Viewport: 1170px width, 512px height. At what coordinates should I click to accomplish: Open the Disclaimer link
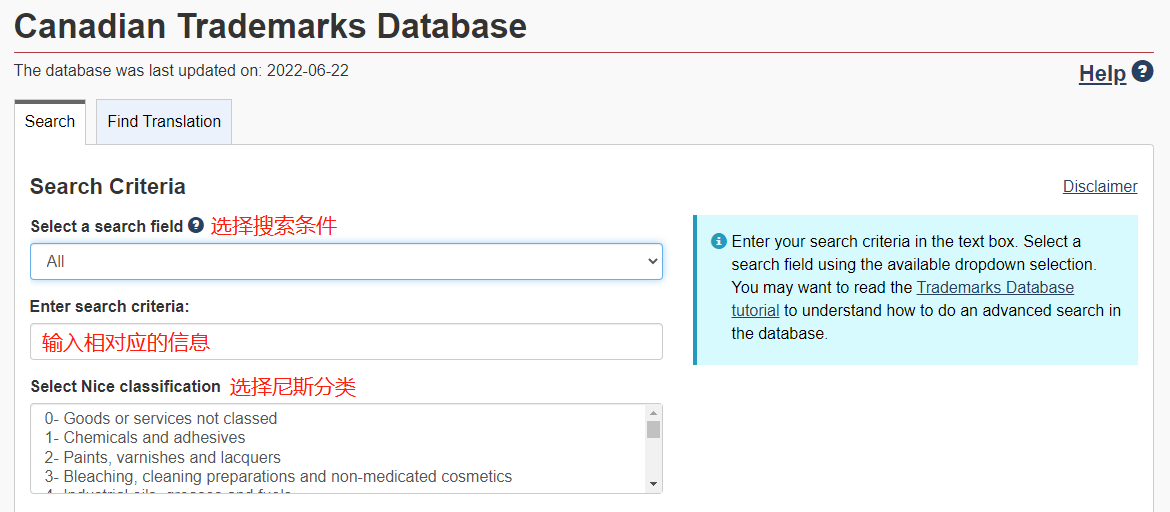coord(1100,186)
